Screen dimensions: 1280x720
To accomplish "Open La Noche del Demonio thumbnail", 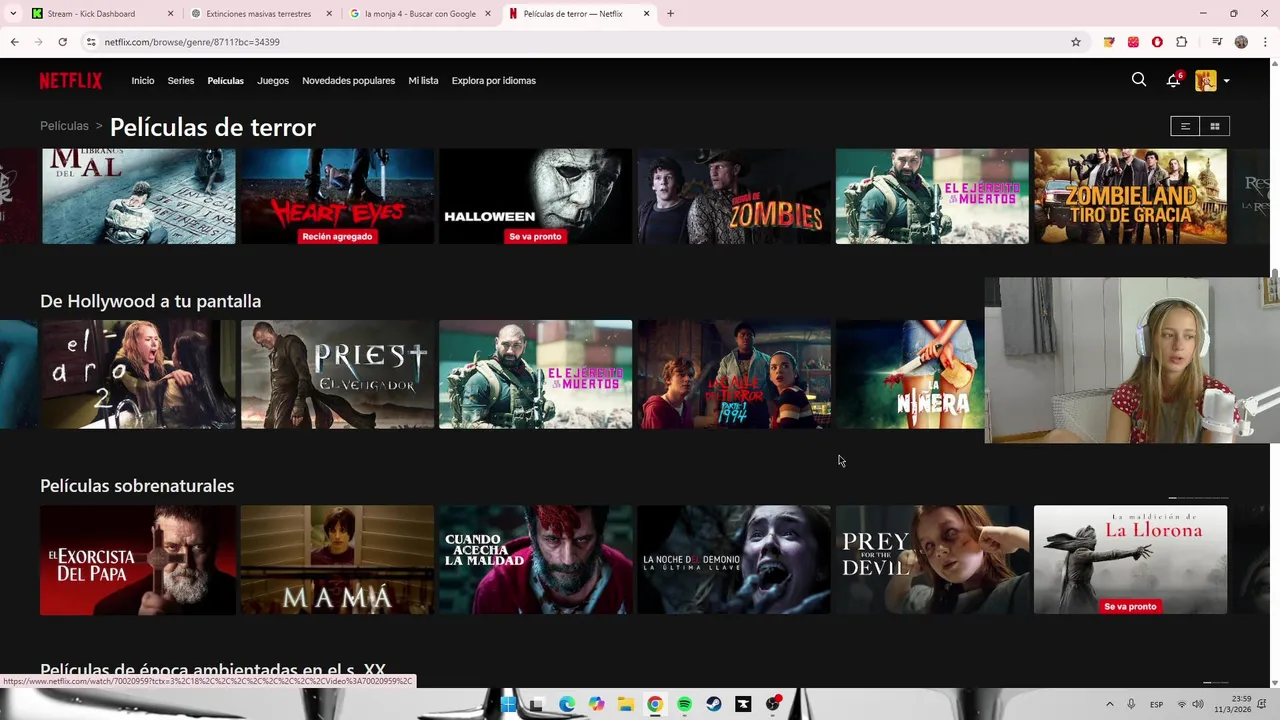I will pyautogui.click(x=734, y=560).
